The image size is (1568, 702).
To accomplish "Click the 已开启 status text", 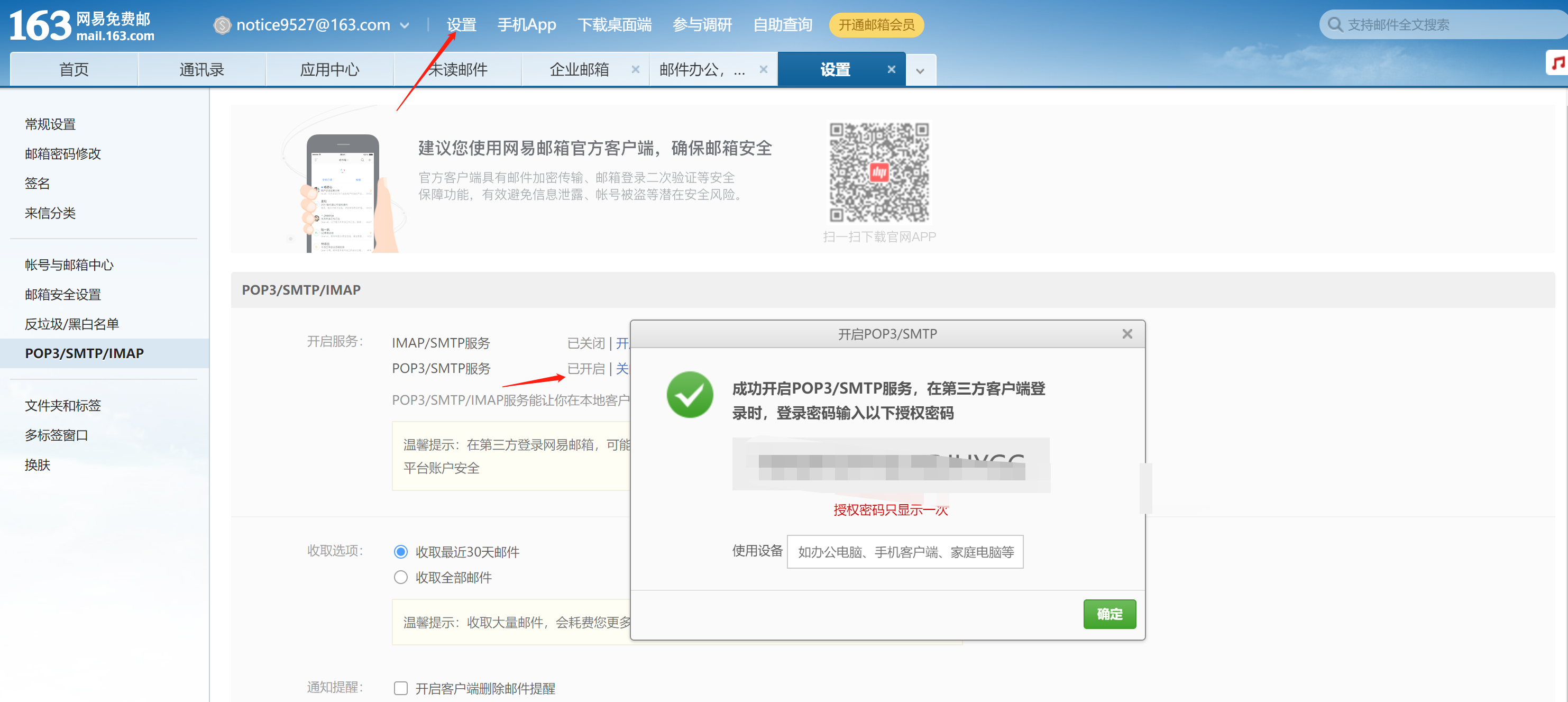I will coord(585,369).
